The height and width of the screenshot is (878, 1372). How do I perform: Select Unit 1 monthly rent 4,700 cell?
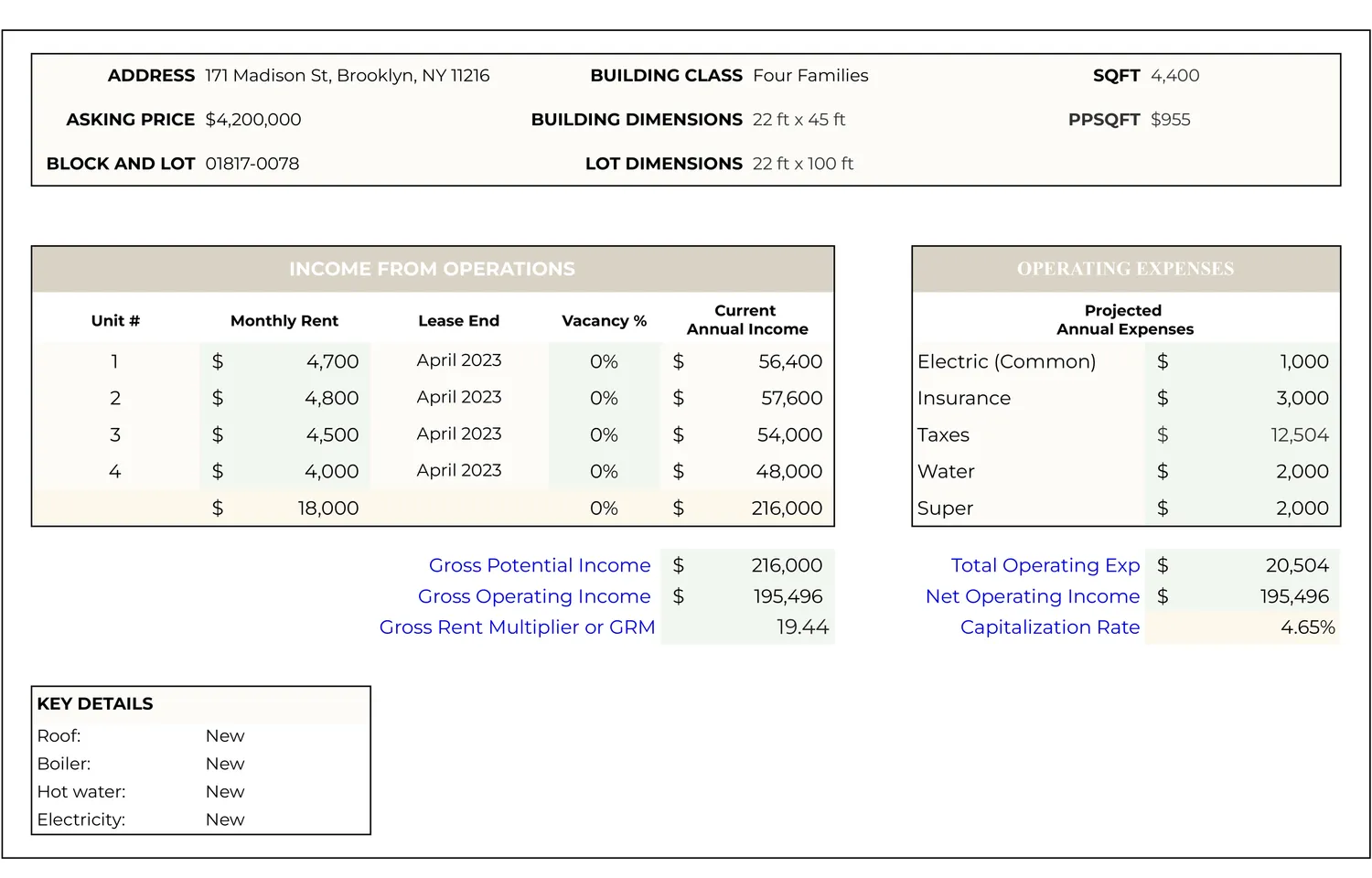click(x=331, y=361)
